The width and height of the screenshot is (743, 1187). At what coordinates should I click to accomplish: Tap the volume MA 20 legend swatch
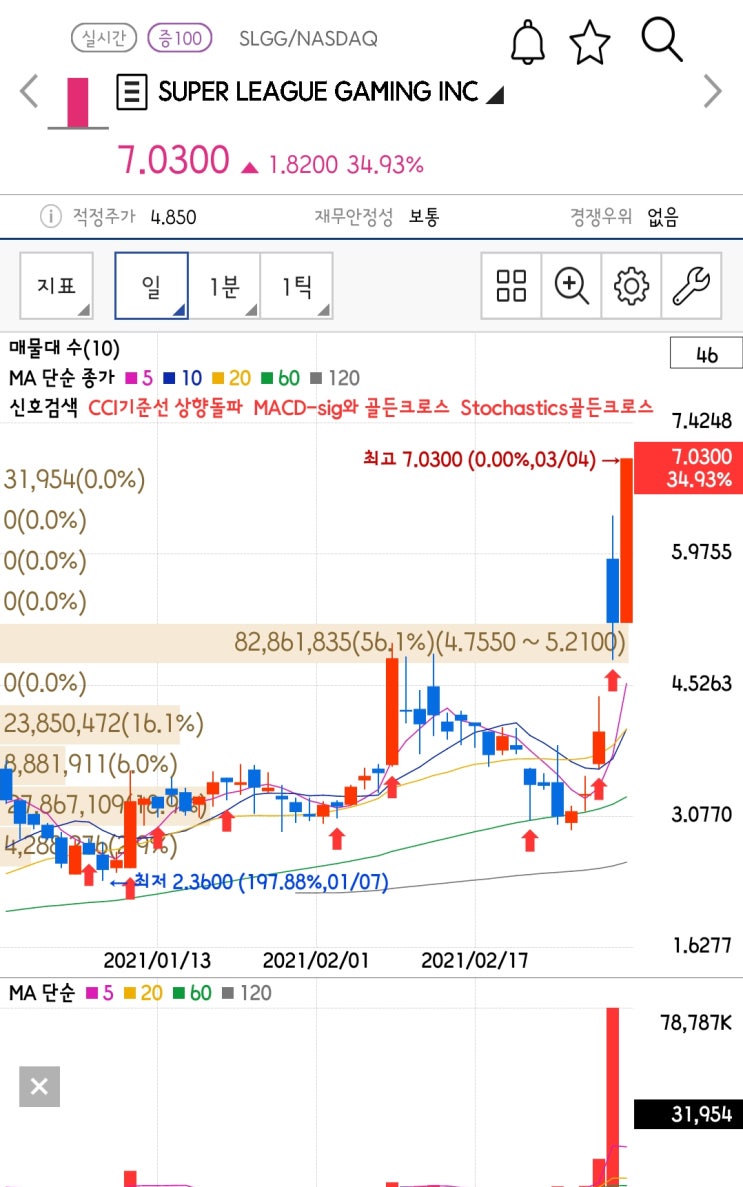point(130,992)
